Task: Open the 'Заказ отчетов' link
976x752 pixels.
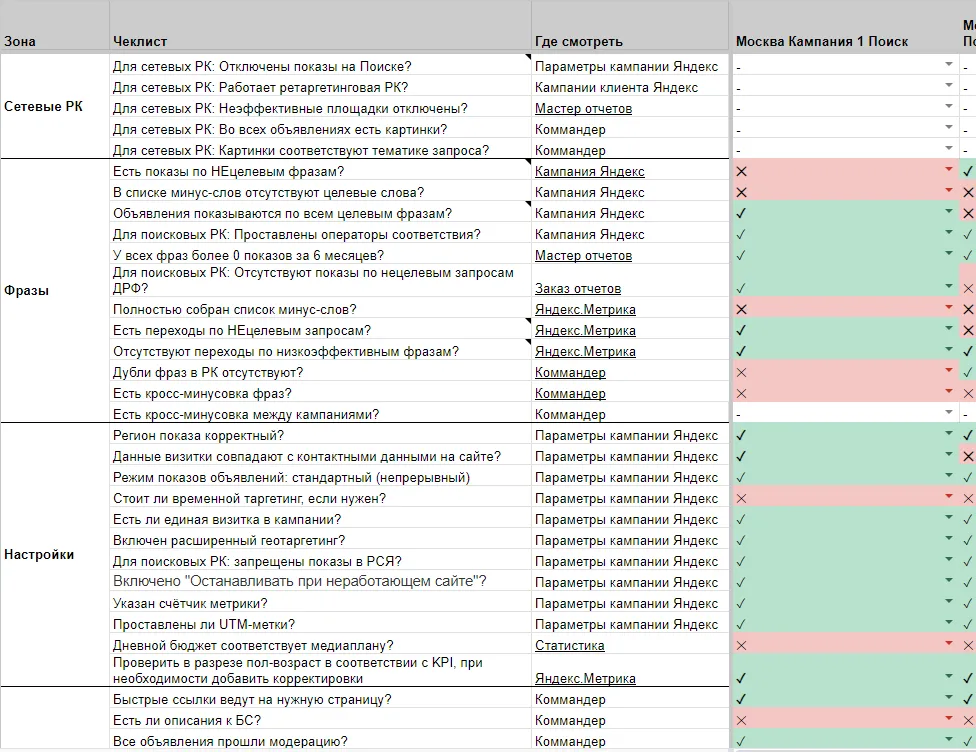Action: tap(578, 289)
